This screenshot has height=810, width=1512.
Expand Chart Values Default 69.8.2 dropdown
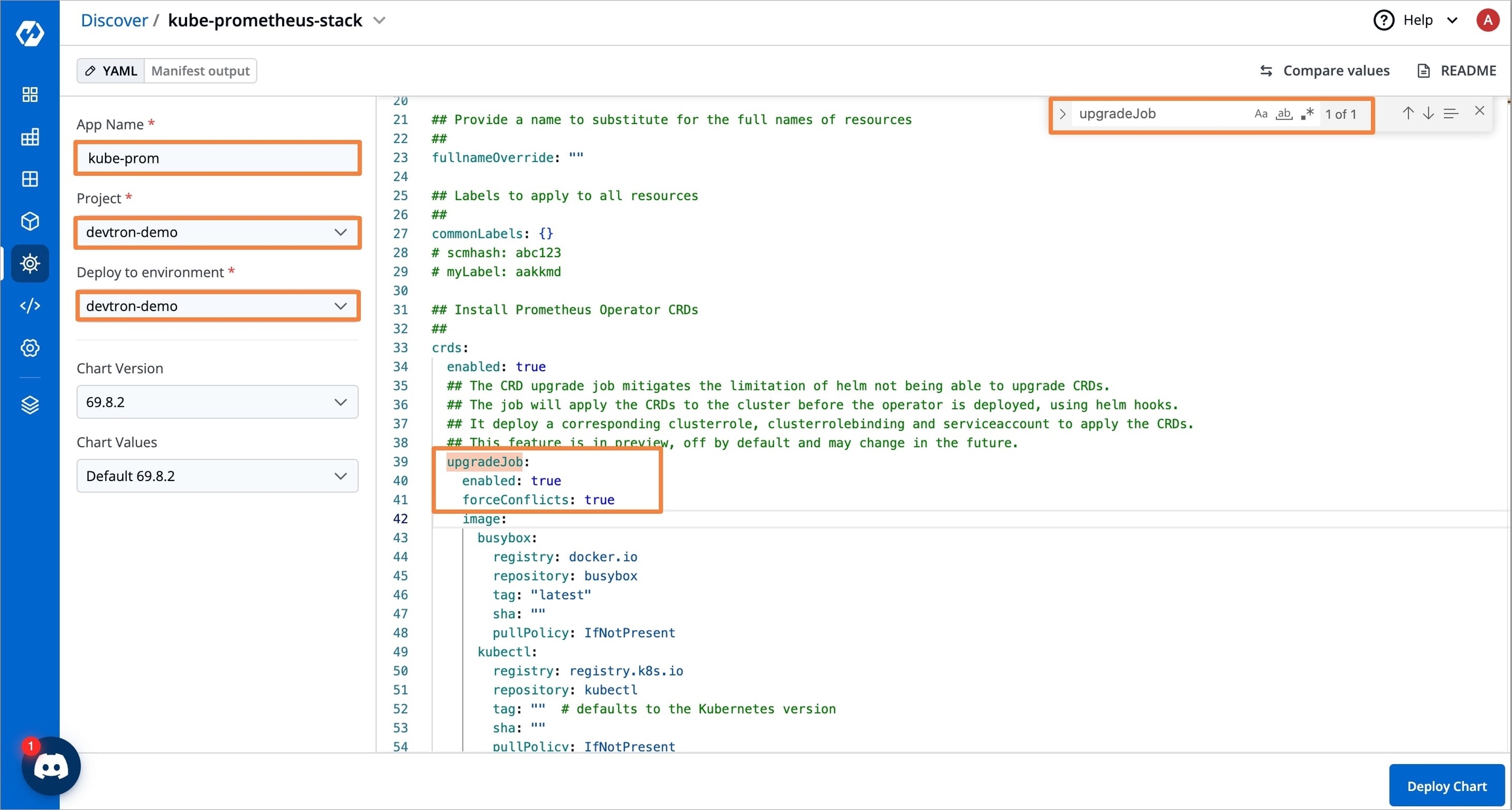217,476
